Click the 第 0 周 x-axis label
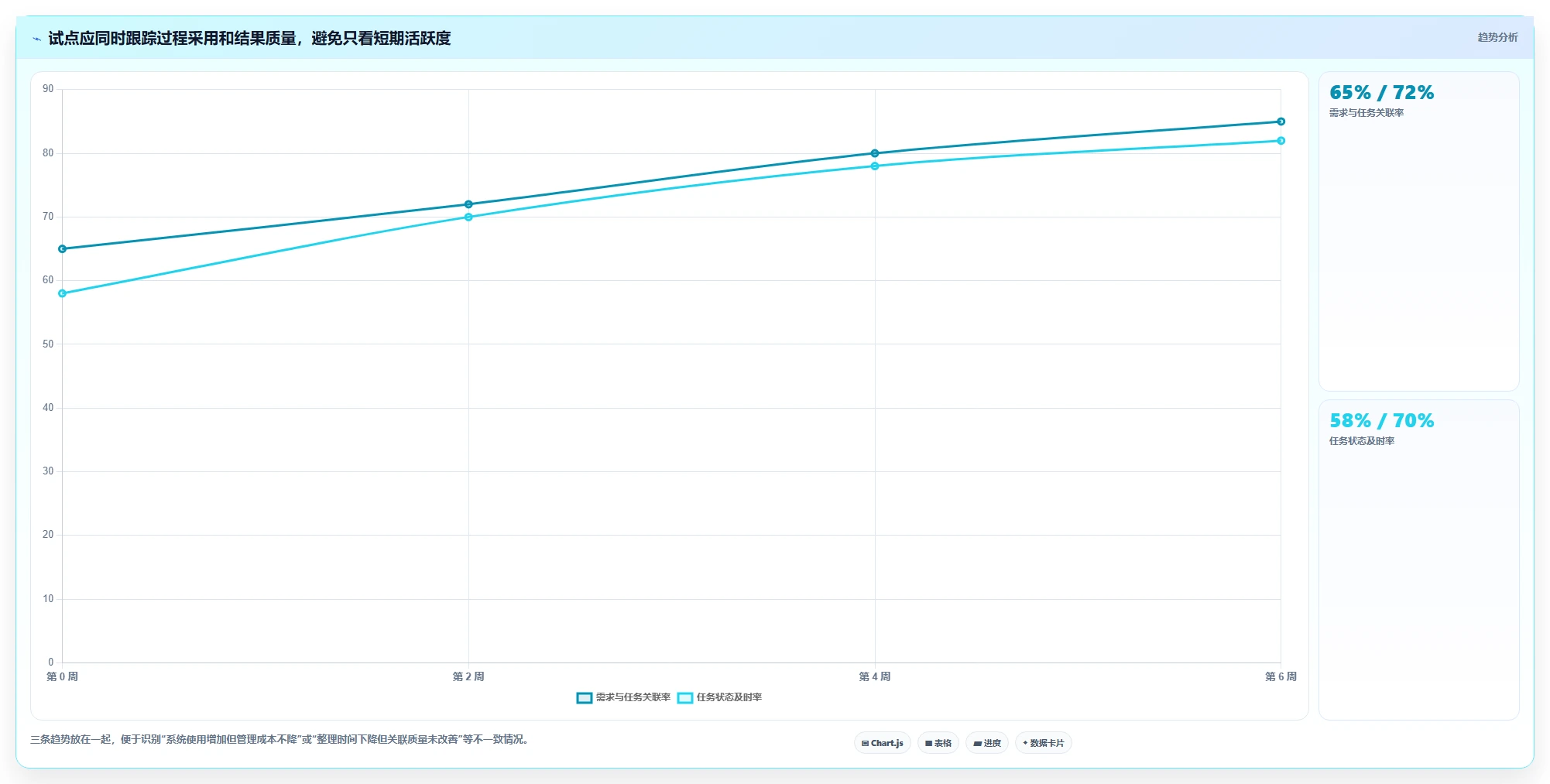 pos(63,676)
